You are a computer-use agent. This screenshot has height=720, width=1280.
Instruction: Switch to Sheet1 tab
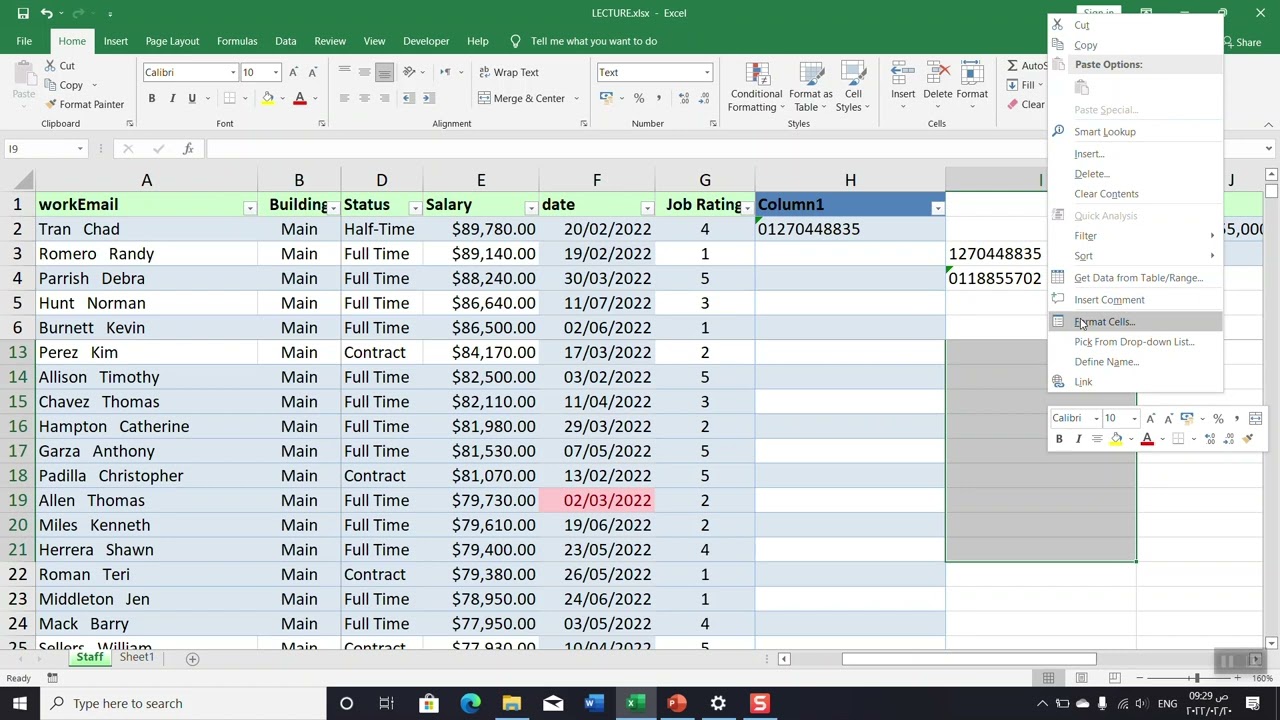(137, 658)
